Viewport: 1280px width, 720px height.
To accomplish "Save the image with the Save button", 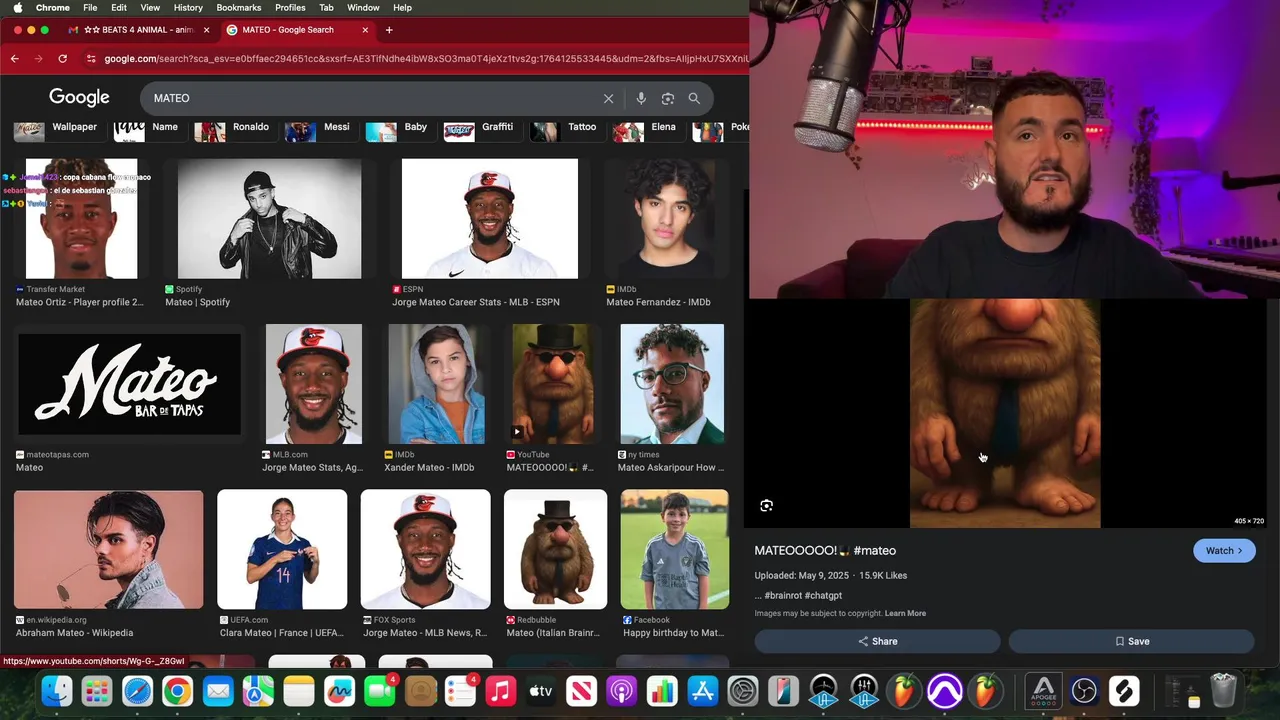I will [1131, 641].
